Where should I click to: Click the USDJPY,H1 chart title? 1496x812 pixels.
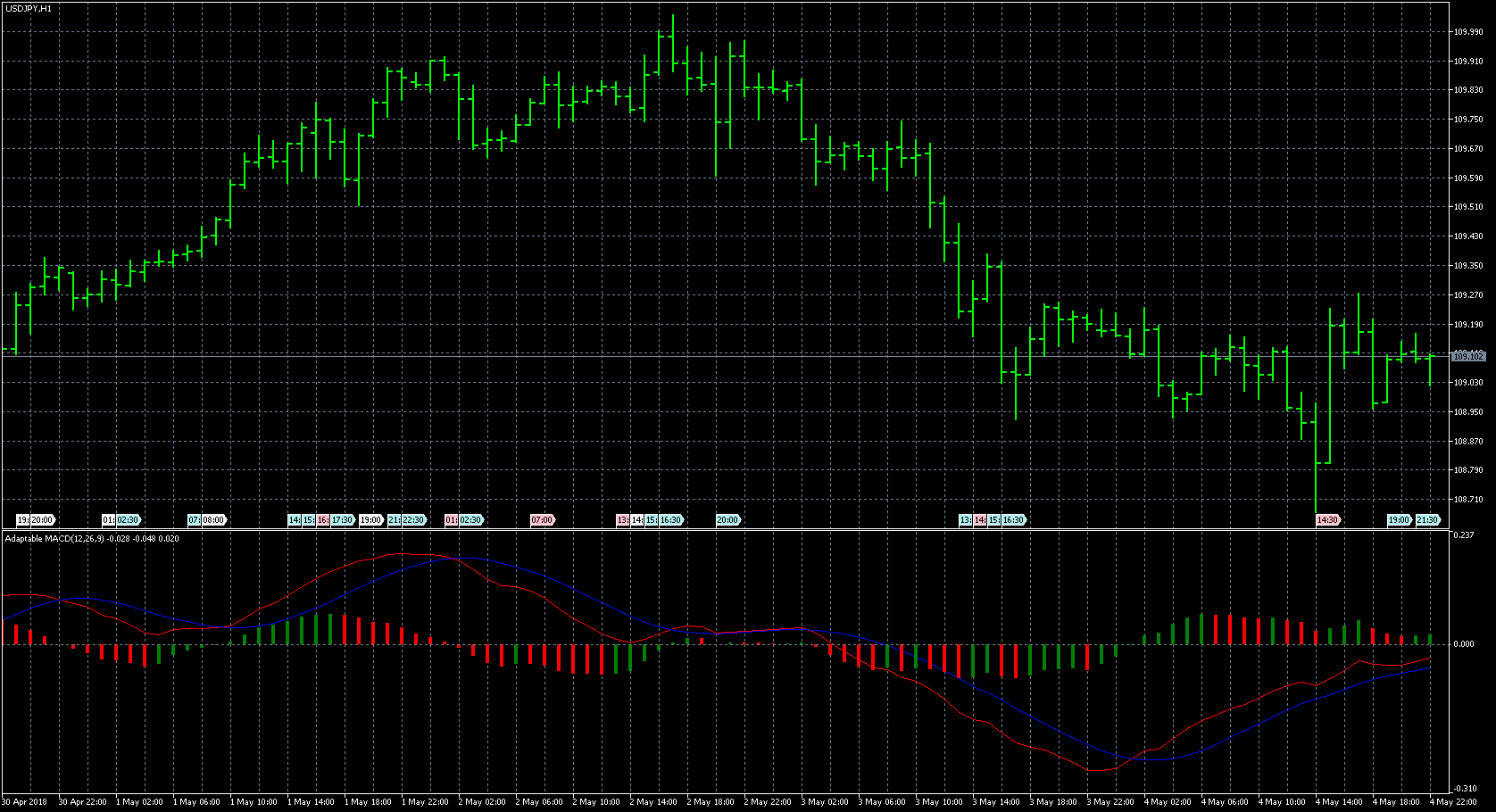coord(29,8)
